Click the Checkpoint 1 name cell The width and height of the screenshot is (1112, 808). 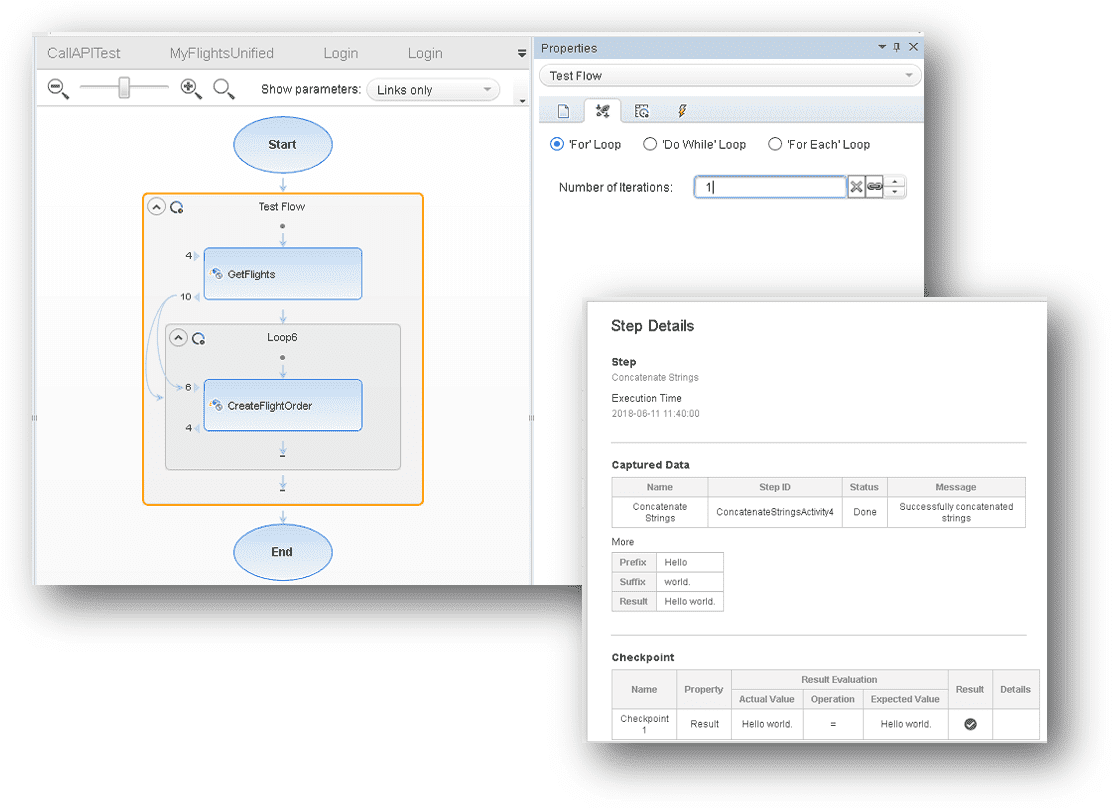click(644, 724)
